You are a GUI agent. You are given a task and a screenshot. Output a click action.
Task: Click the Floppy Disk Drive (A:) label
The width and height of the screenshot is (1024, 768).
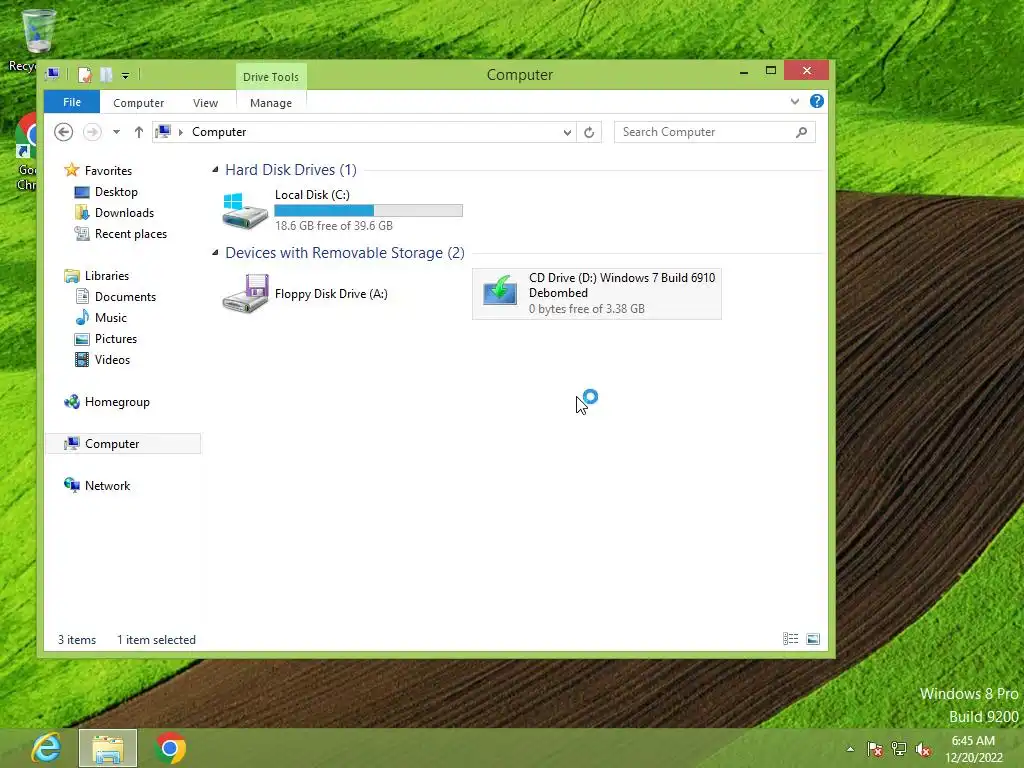pos(331,294)
